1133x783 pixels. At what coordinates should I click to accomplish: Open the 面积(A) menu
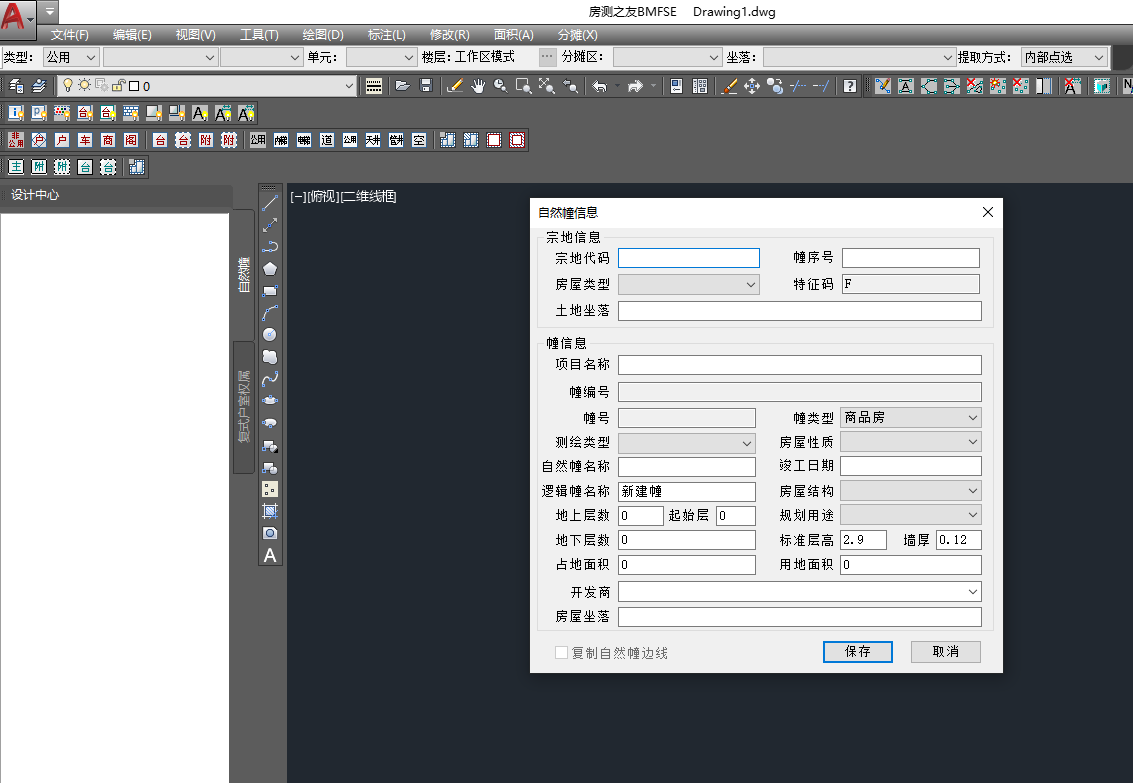coord(514,35)
